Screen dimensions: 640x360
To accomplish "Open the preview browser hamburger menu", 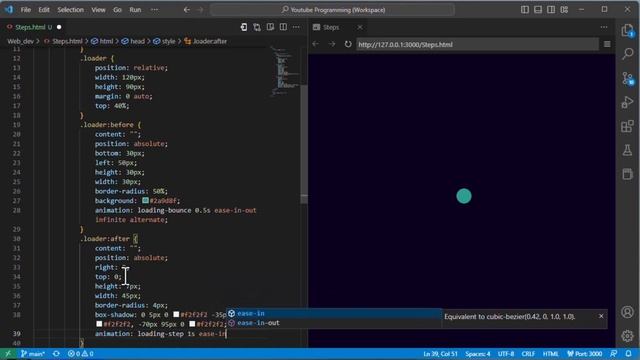I will [607, 44].
